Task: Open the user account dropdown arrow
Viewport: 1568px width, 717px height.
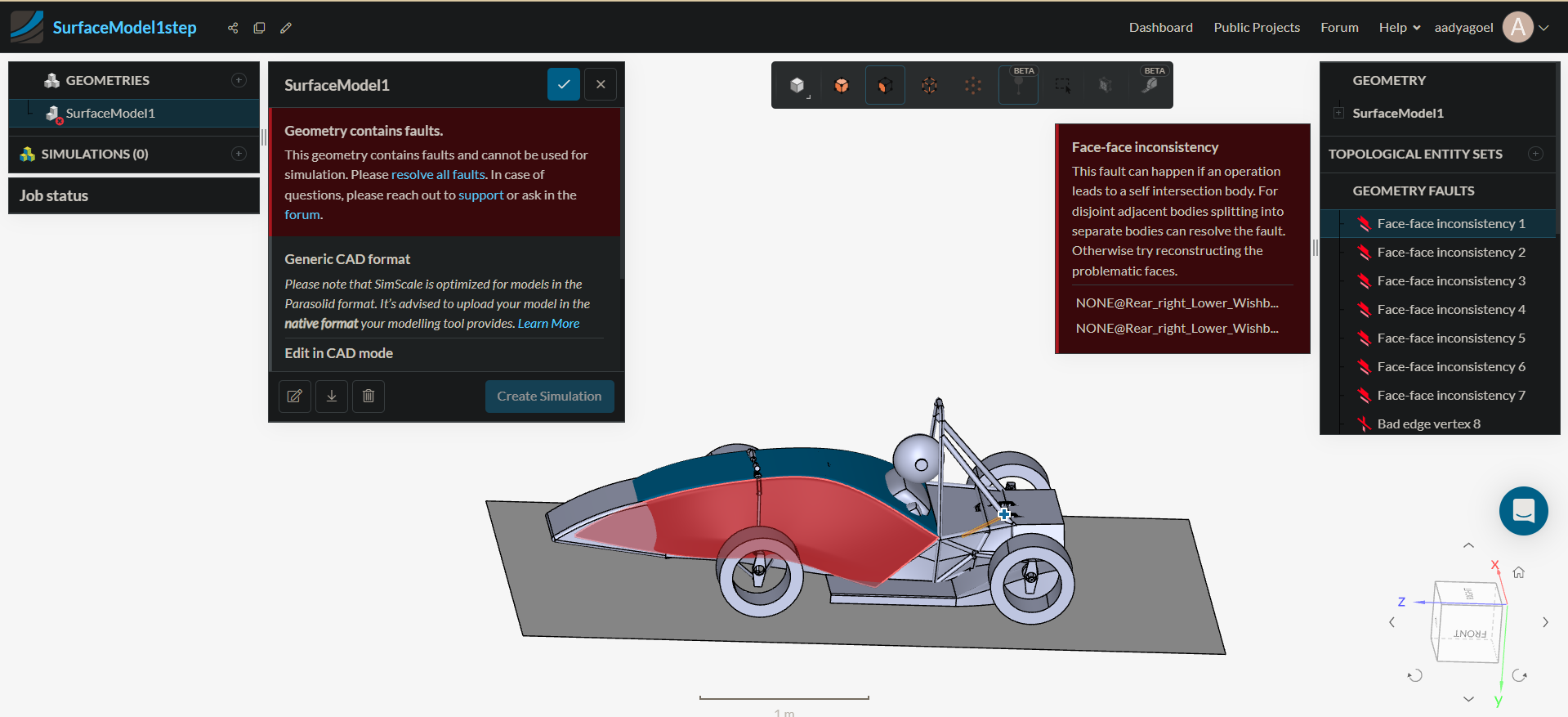Action: [x=1544, y=28]
